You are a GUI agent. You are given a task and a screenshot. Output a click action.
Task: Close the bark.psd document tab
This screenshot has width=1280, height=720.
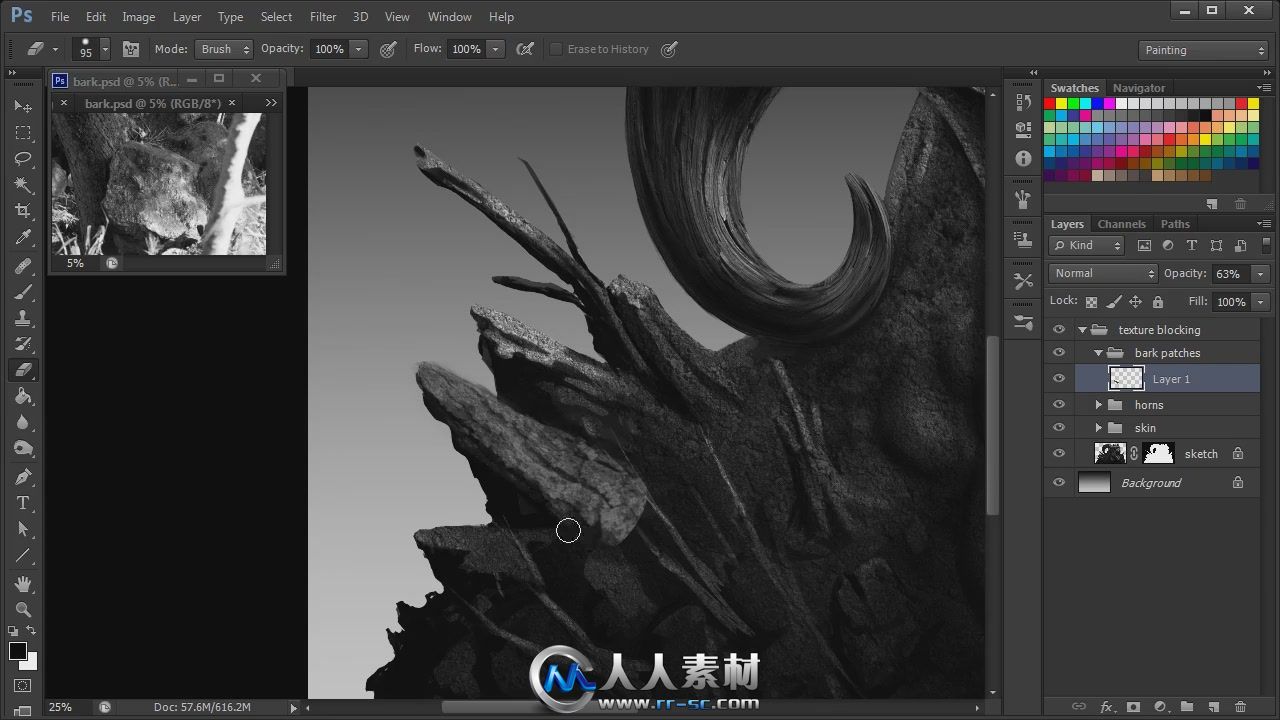coord(232,103)
